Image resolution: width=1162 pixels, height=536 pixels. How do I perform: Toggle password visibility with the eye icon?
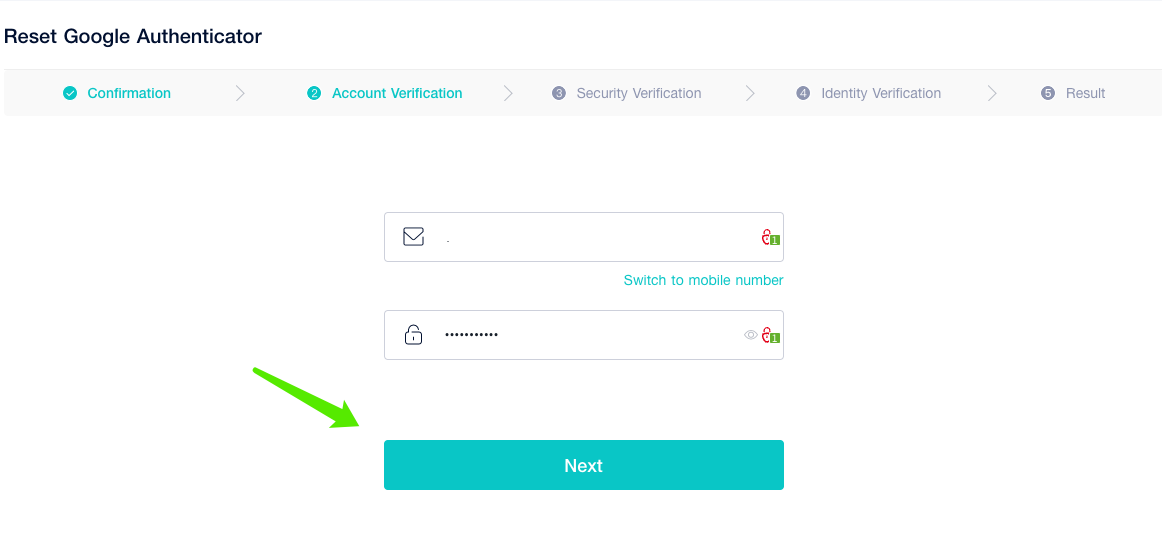(x=750, y=335)
